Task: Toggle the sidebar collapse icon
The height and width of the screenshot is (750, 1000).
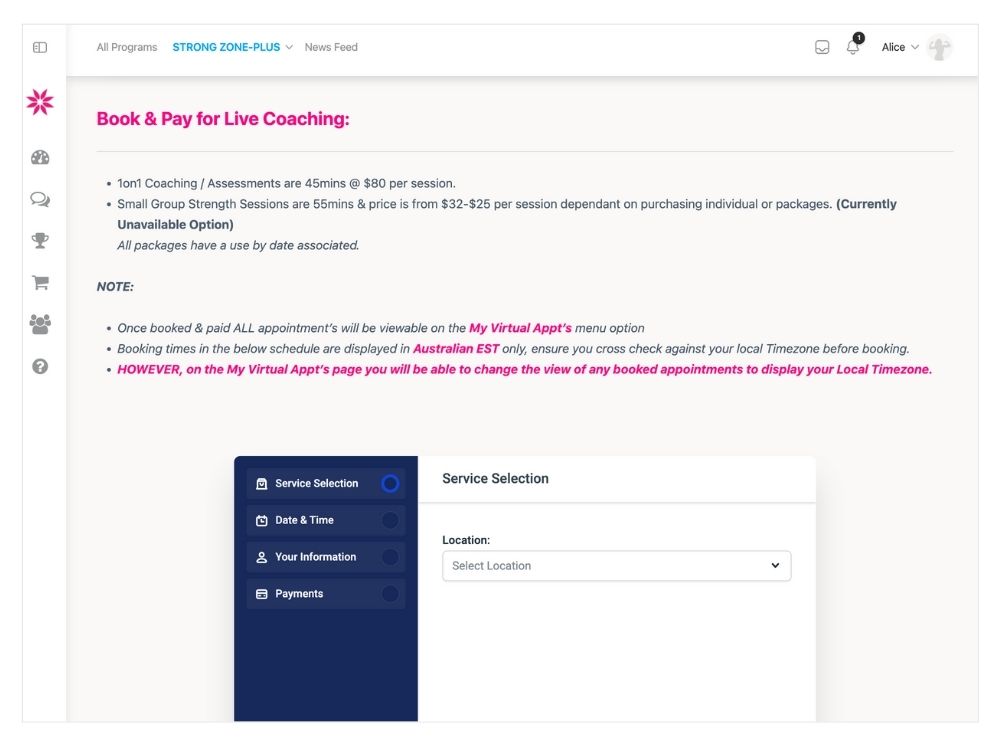Action: pos(40,47)
